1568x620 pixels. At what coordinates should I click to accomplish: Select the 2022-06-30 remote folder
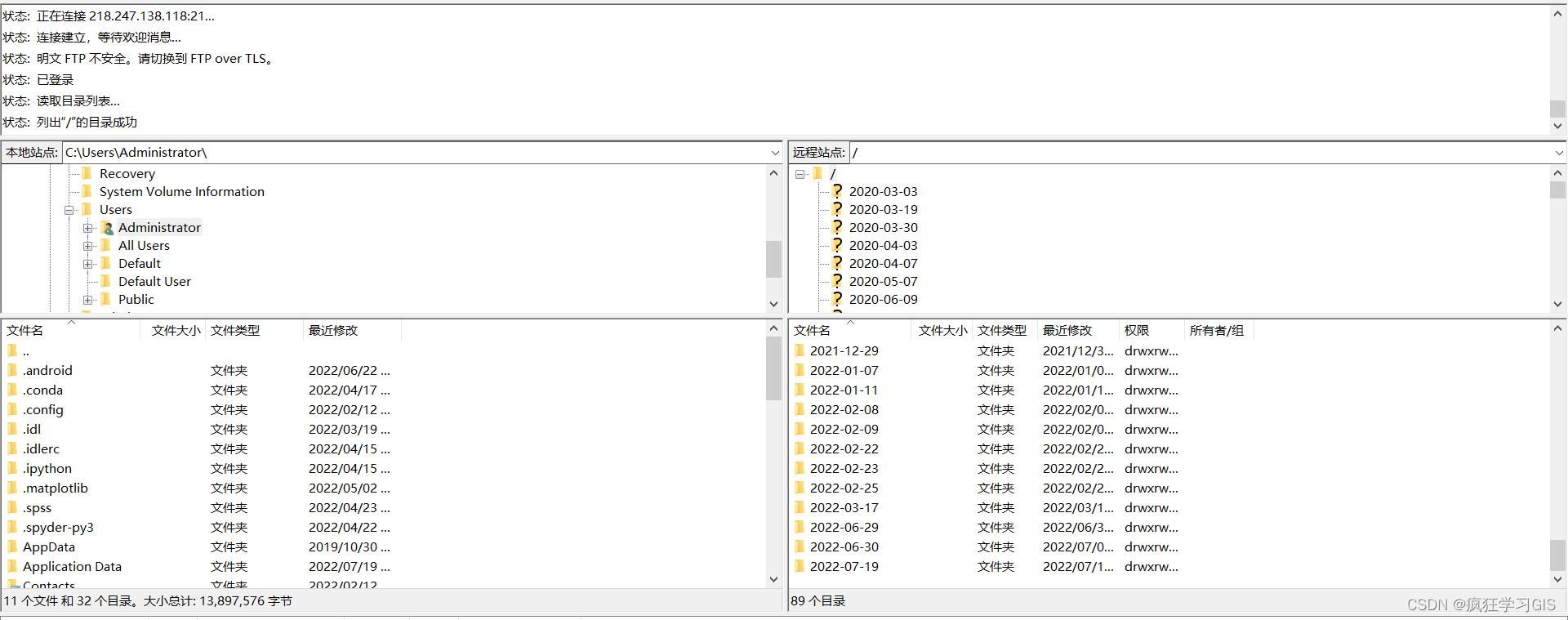click(844, 546)
